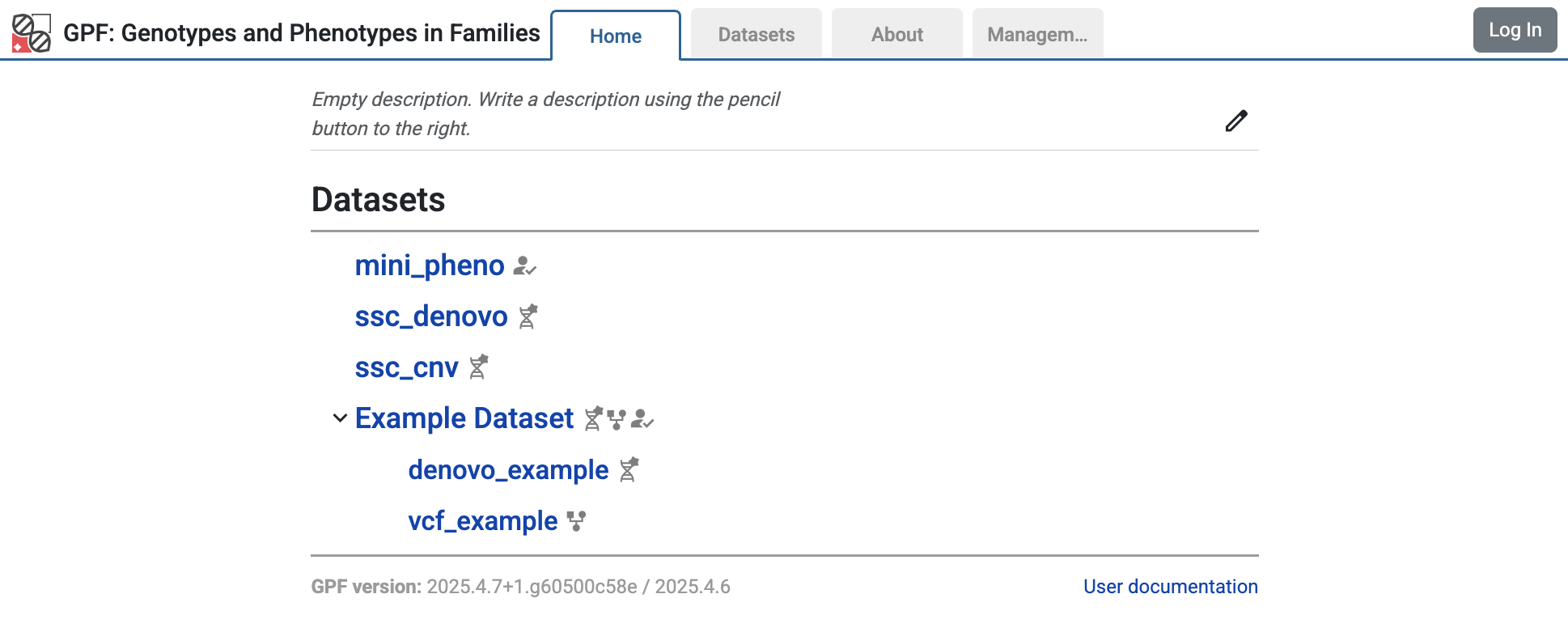Viewport: 1568px width, 628px height.
Task: Open the ssc_denovo dataset
Action: pos(431,316)
